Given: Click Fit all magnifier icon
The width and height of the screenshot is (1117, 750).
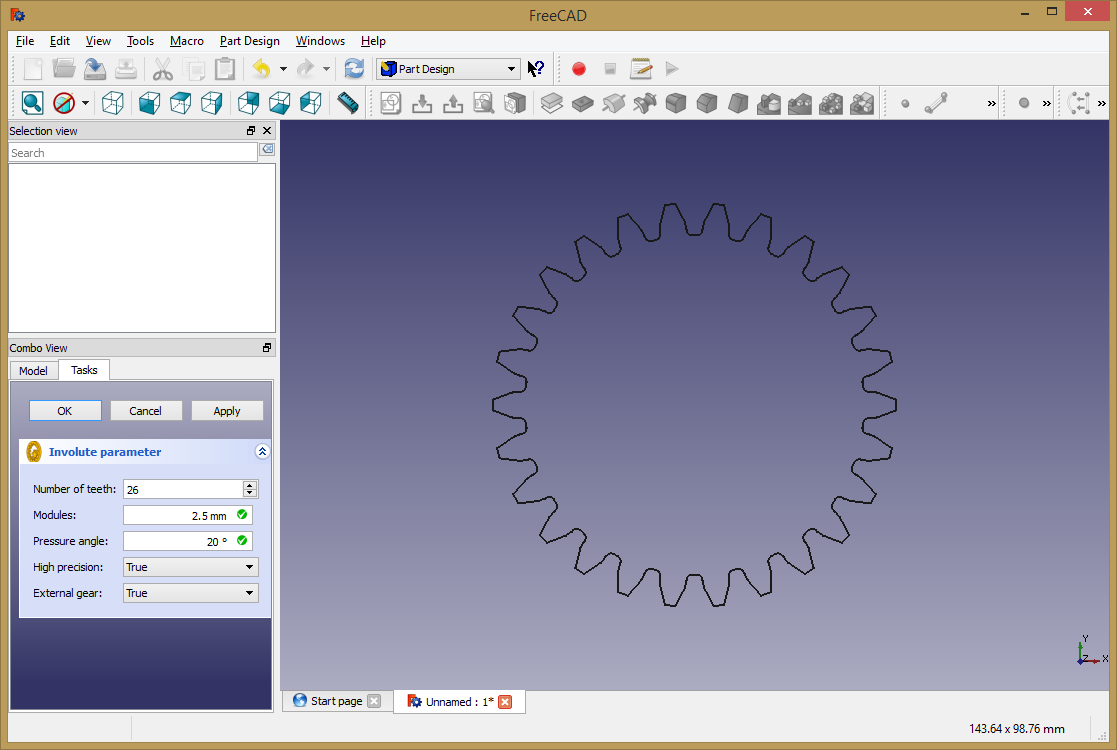Looking at the screenshot, I should coord(33,103).
